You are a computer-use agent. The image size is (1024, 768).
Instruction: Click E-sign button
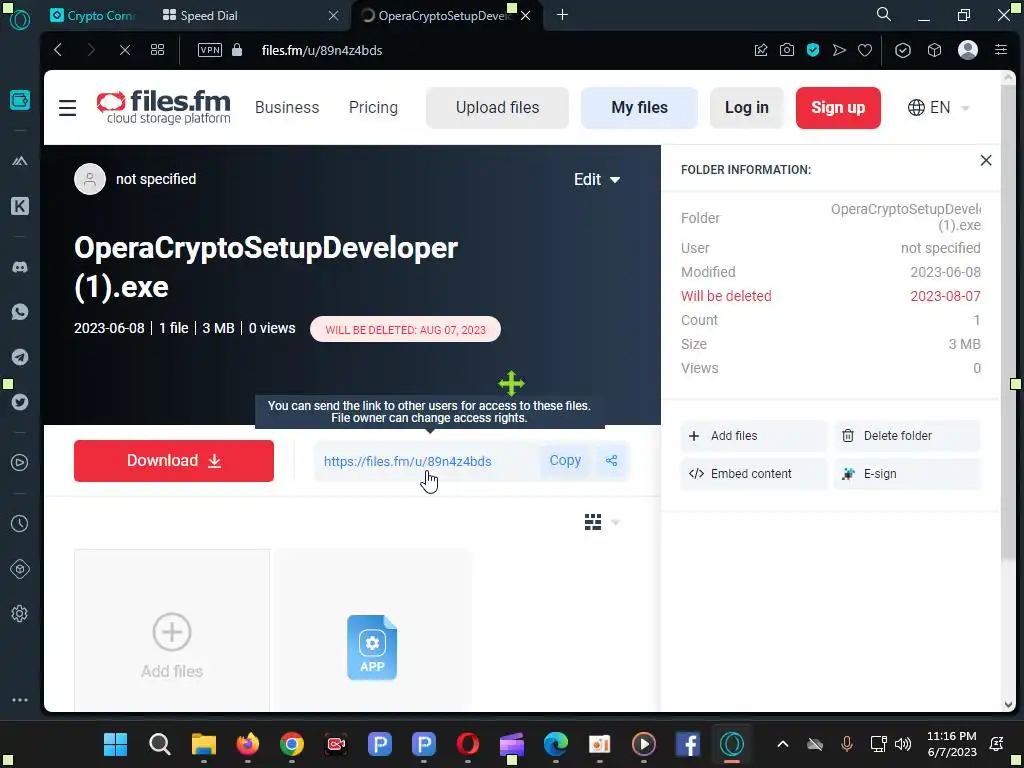coord(907,473)
